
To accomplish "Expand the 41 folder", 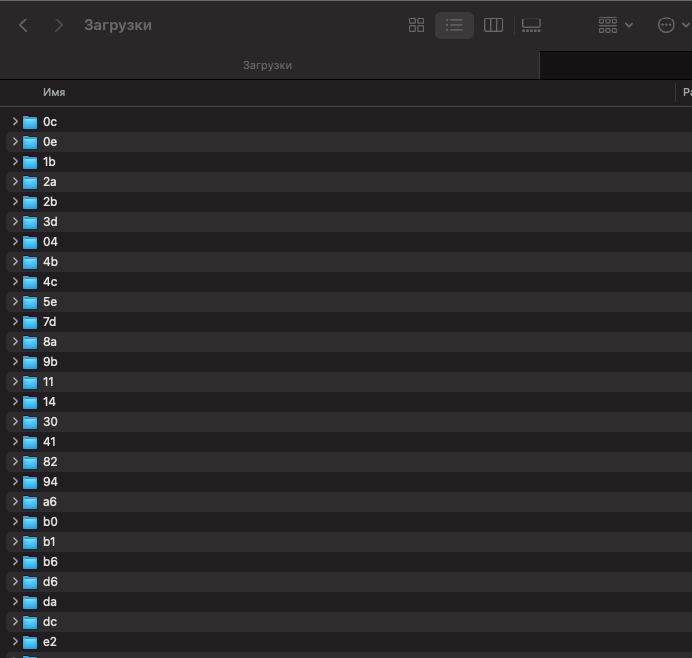I will (x=15, y=441).
